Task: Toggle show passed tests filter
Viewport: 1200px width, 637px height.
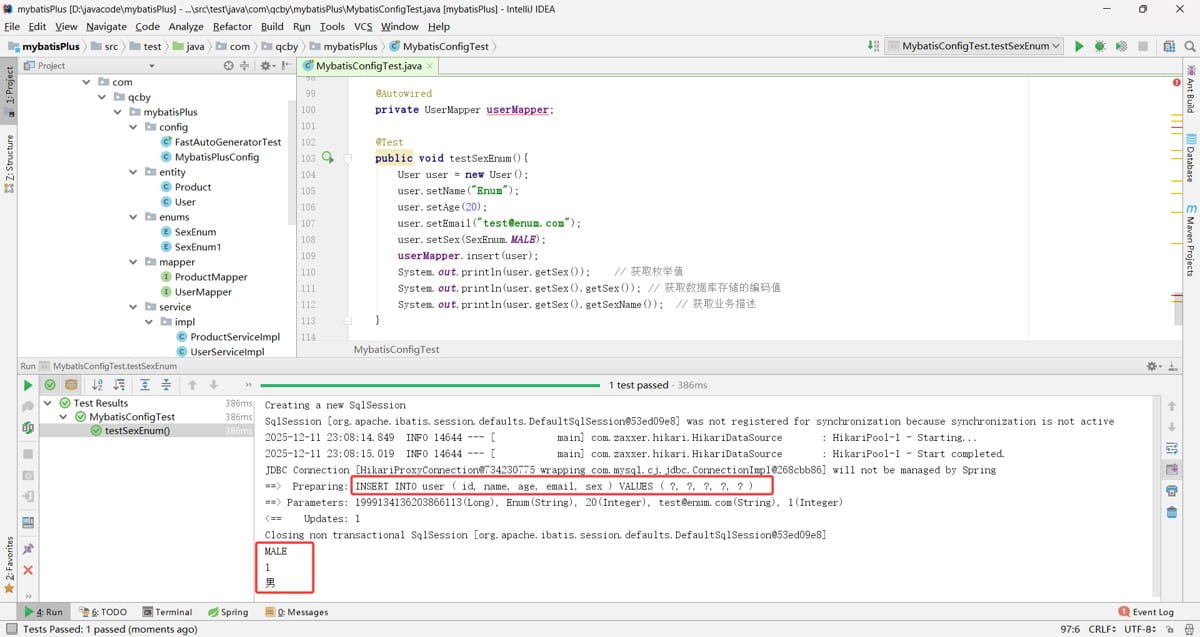Action: tap(50, 385)
